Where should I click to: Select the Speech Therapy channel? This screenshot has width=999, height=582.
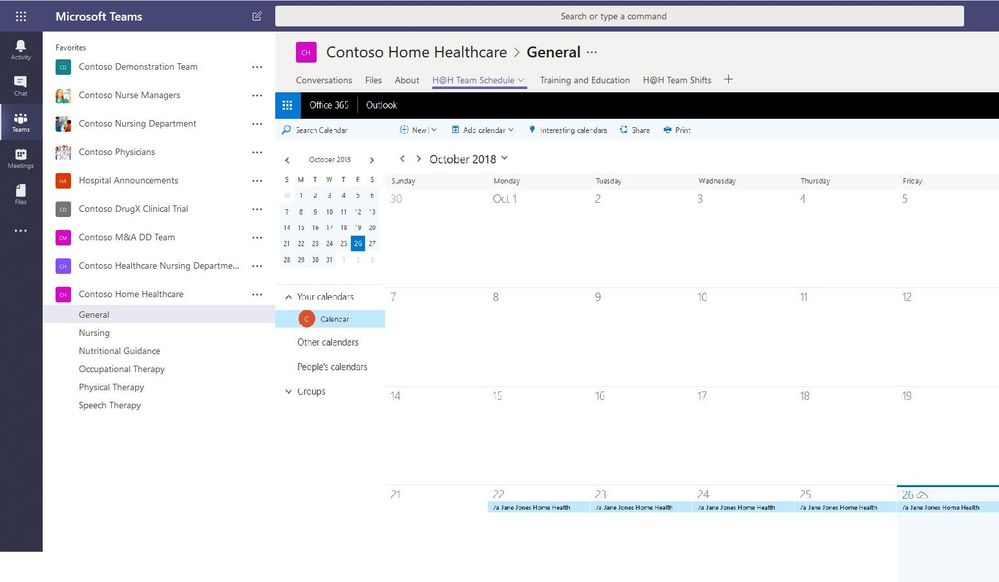tap(110, 405)
